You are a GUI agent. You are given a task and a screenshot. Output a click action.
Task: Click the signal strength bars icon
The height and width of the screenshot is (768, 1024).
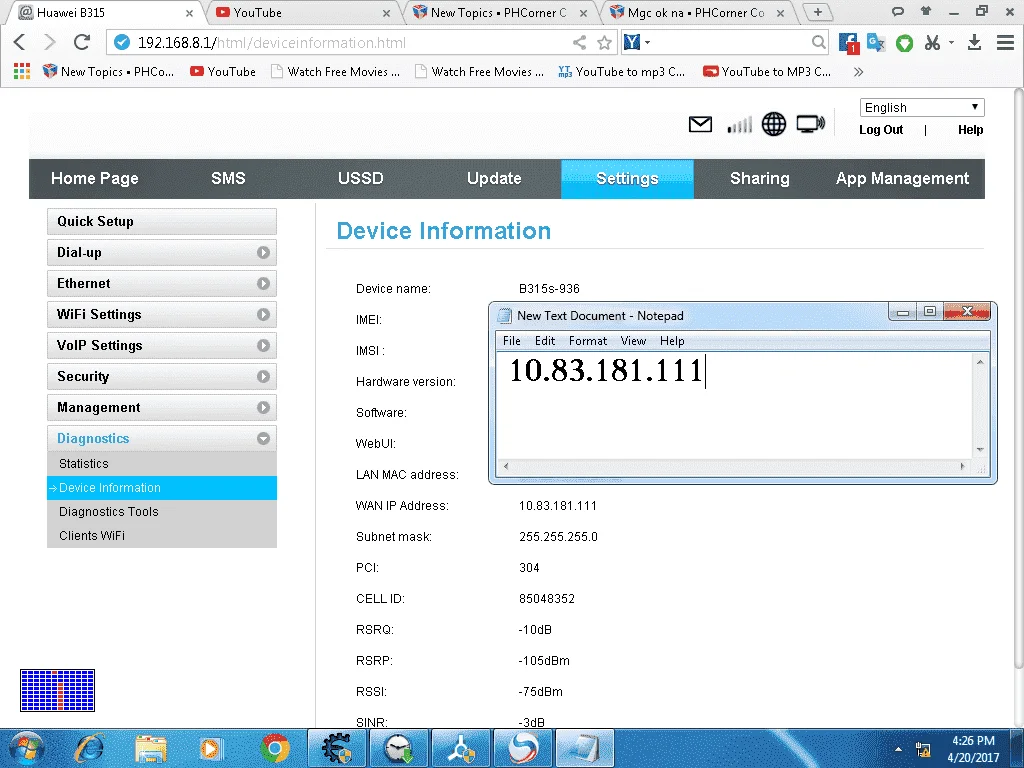coord(739,124)
